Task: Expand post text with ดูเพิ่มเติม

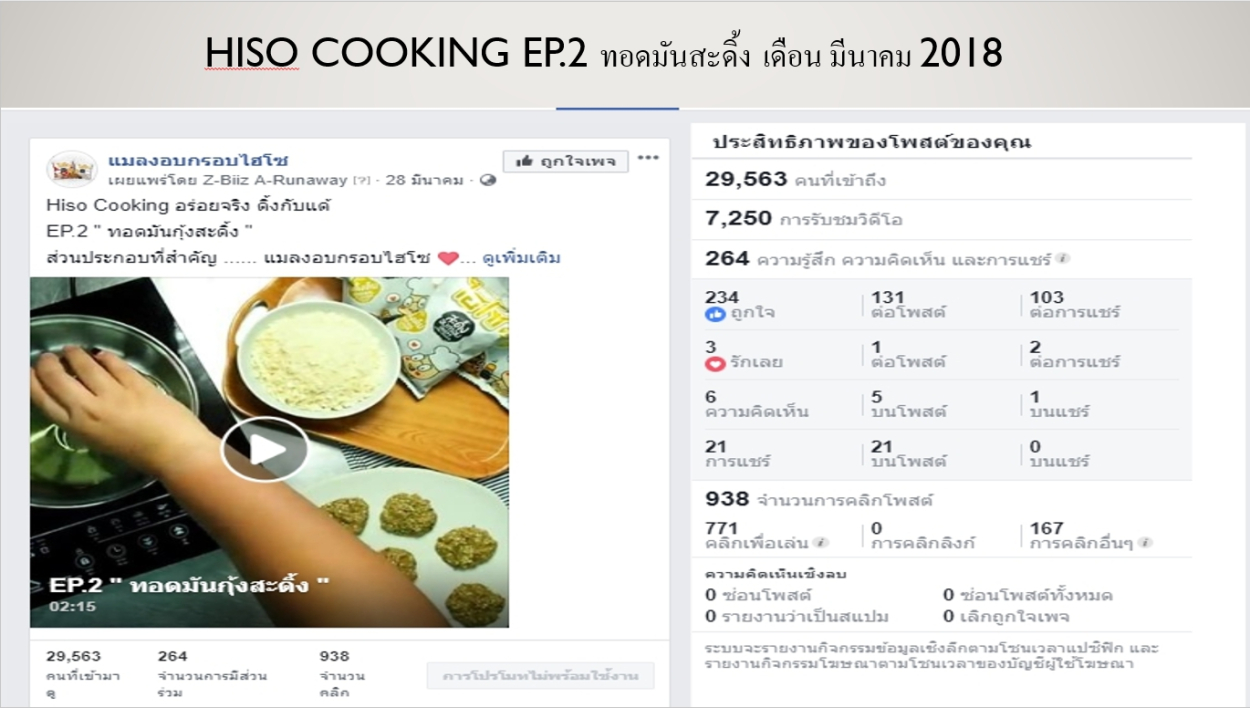Action: point(521,258)
